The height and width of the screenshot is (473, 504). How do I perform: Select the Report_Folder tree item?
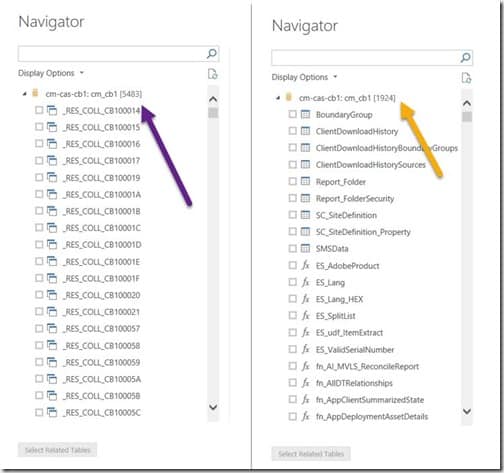(x=340, y=182)
